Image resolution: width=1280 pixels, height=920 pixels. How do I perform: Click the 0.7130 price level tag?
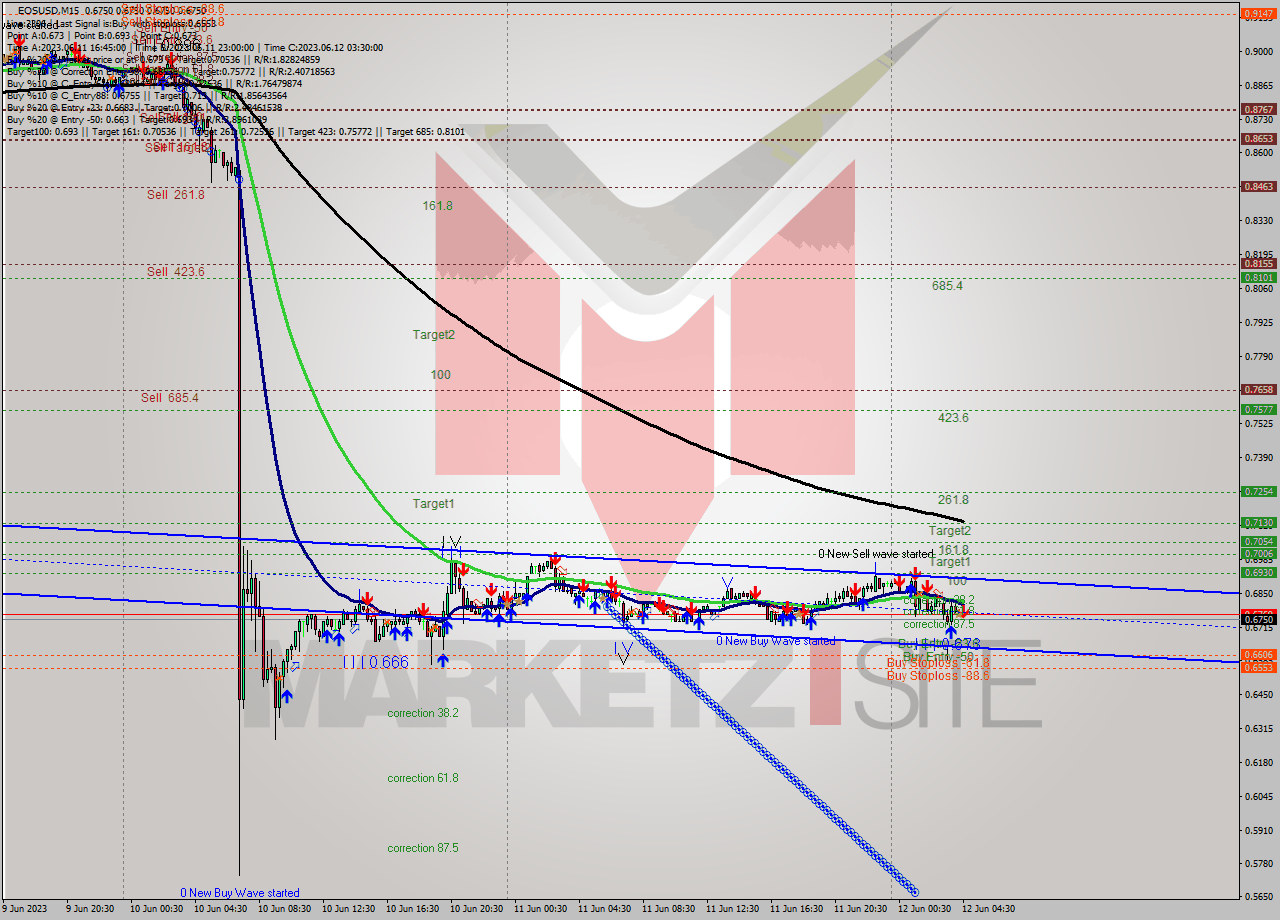(x=1258, y=523)
